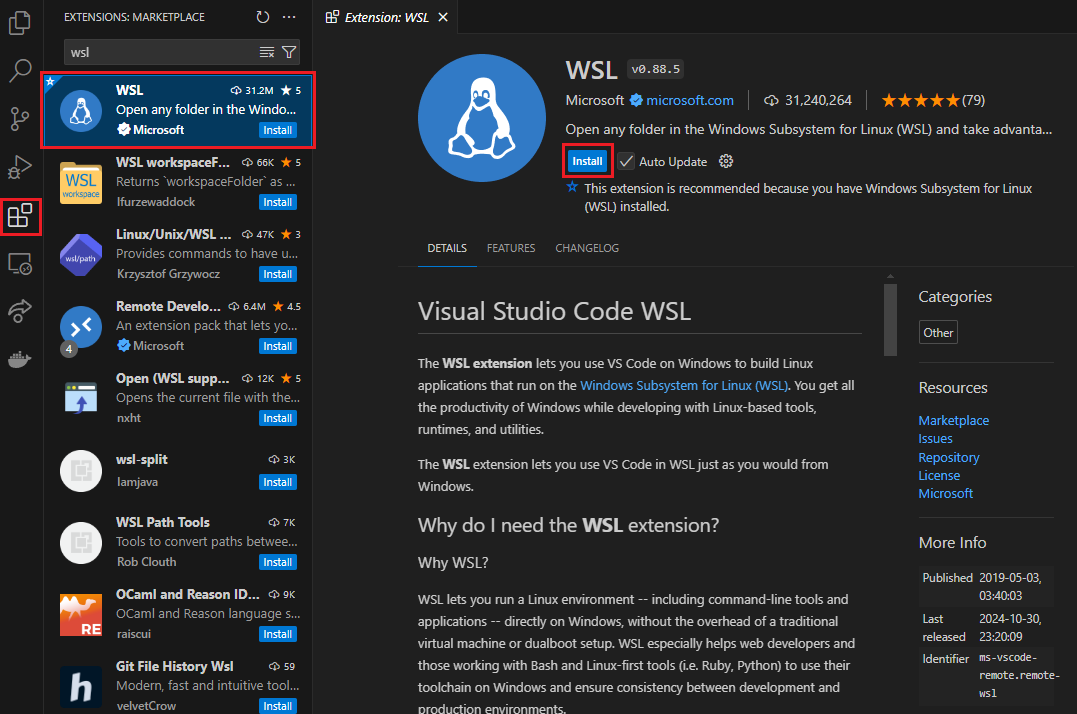
Task: Click the WSL workspace folder icon
Action: 81,183
